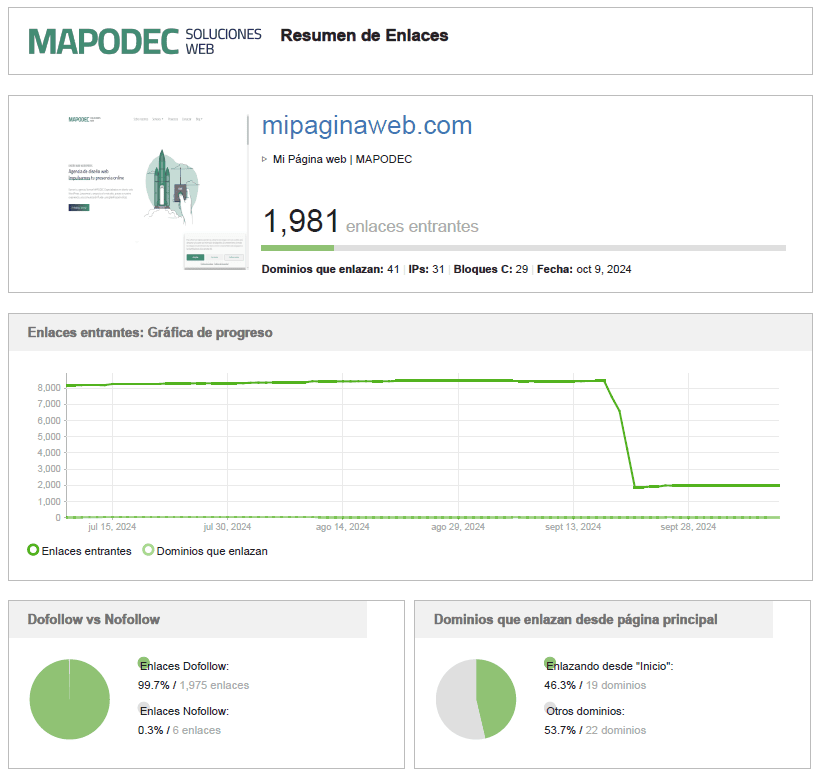Select the Dofollow vs Nofollow section header
The image size is (818, 774).
[x=94, y=619]
